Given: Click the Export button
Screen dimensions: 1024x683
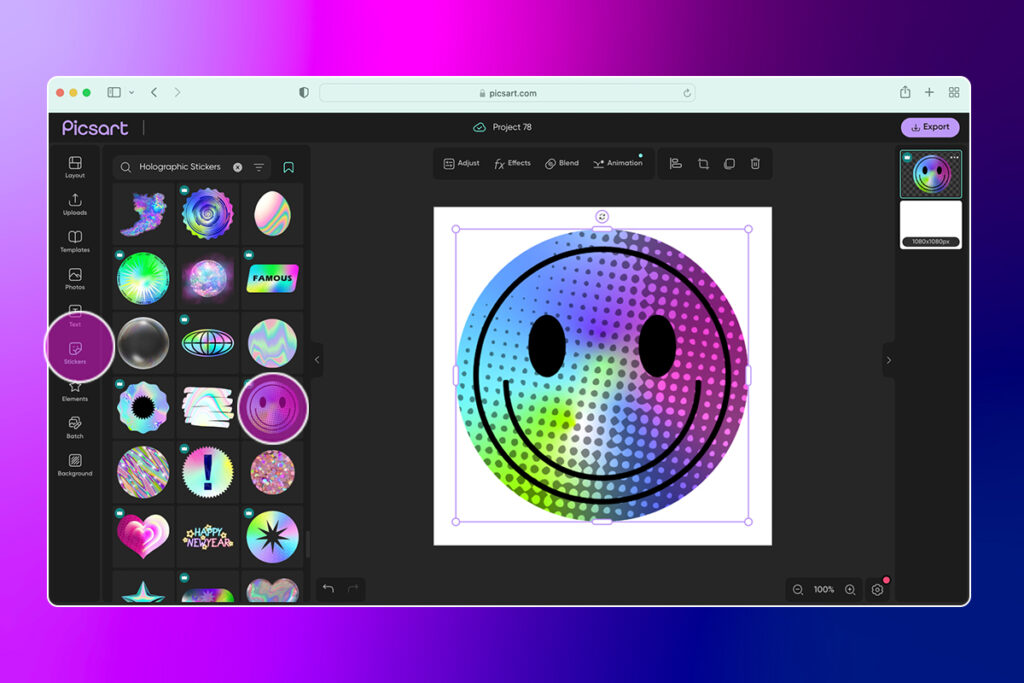Looking at the screenshot, I should click(x=930, y=127).
